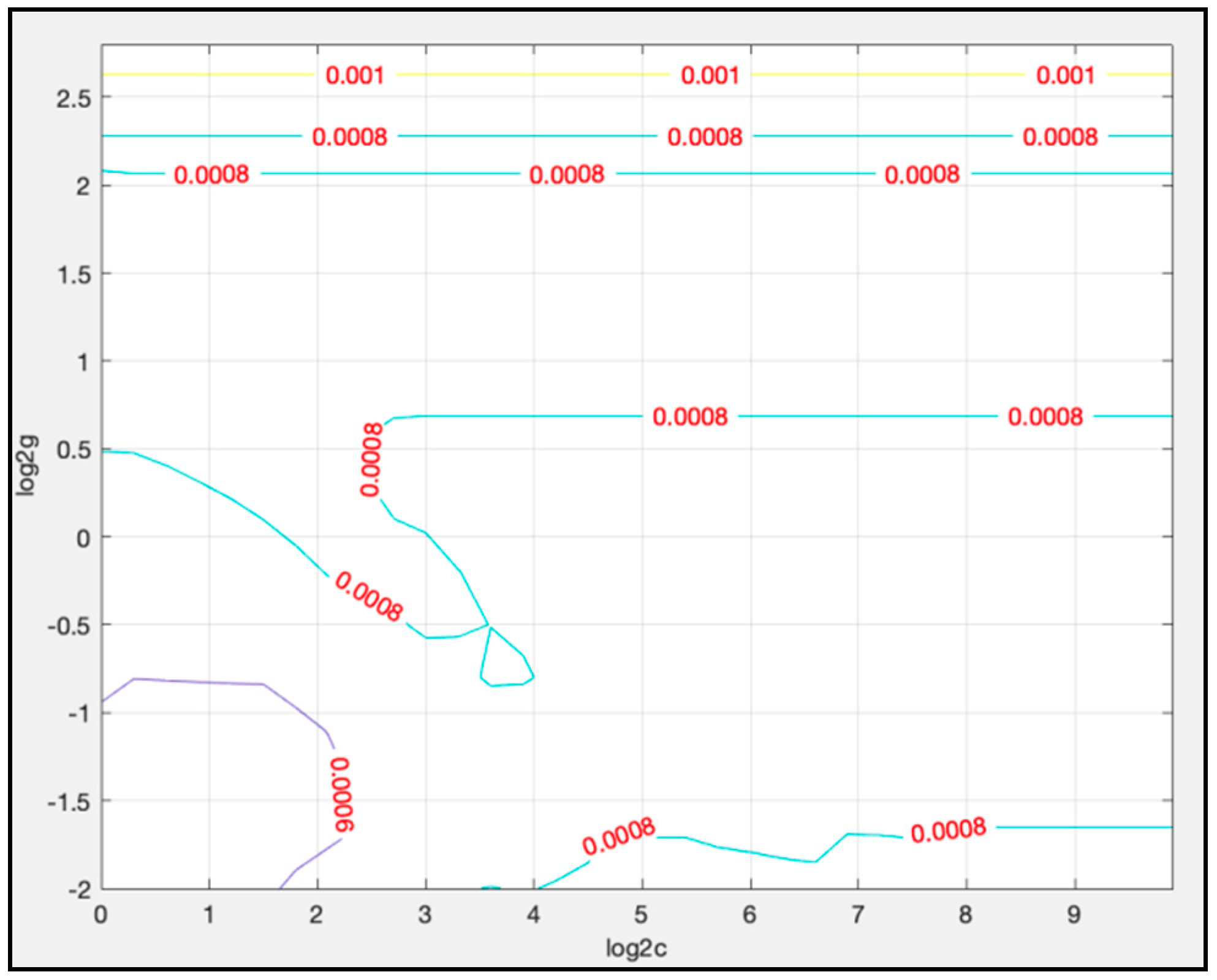Click the log2g y-axis label
Image resolution: width=1217 pixels, height=980 pixels.
[x=28, y=465]
